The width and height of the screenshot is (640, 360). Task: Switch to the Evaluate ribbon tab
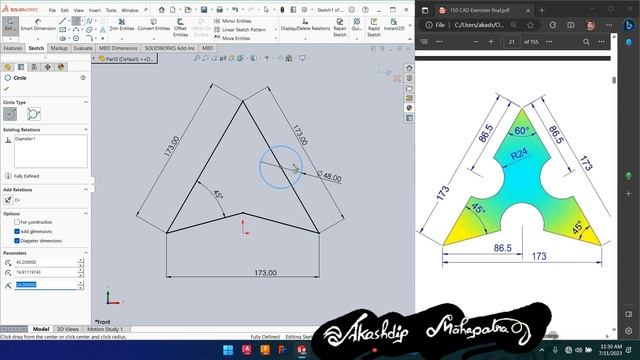pos(83,48)
